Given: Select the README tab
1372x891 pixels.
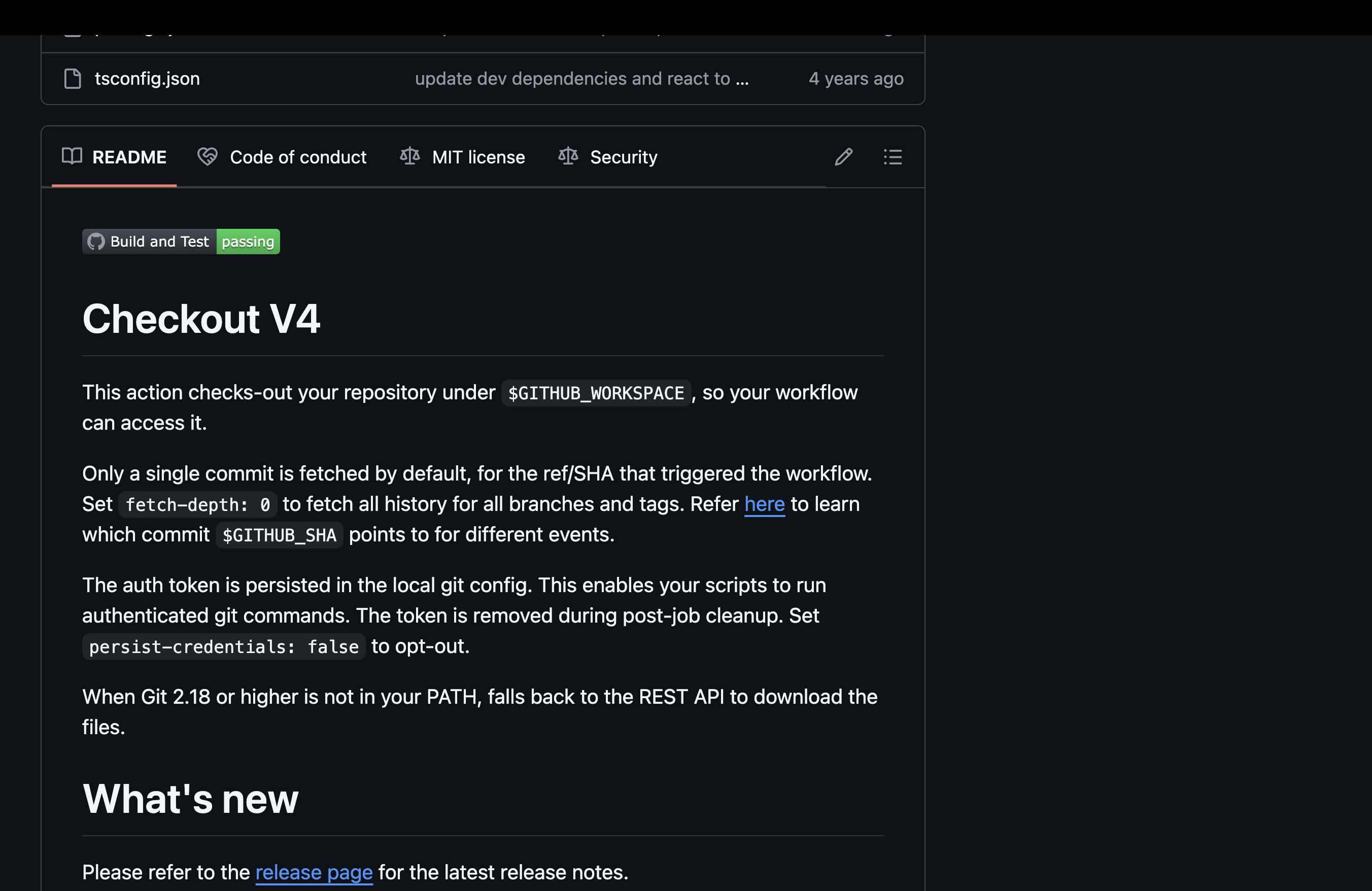Looking at the screenshot, I should pyautogui.click(x=113, y=156).
